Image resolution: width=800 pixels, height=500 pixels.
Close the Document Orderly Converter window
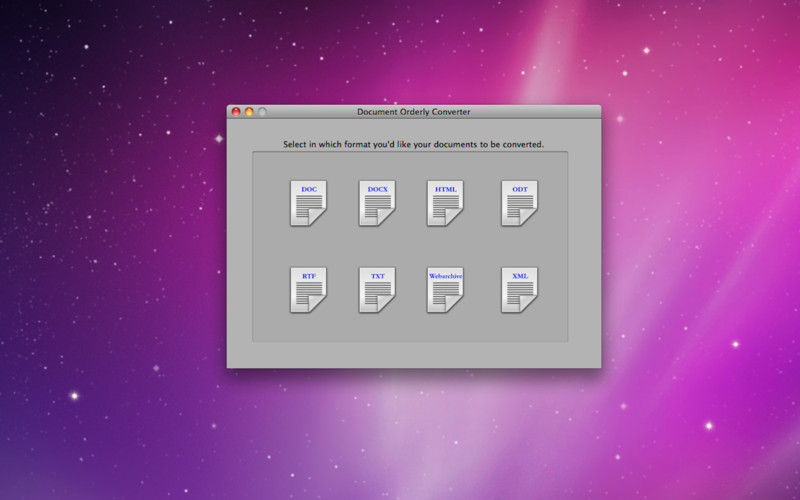coord(236,112)
